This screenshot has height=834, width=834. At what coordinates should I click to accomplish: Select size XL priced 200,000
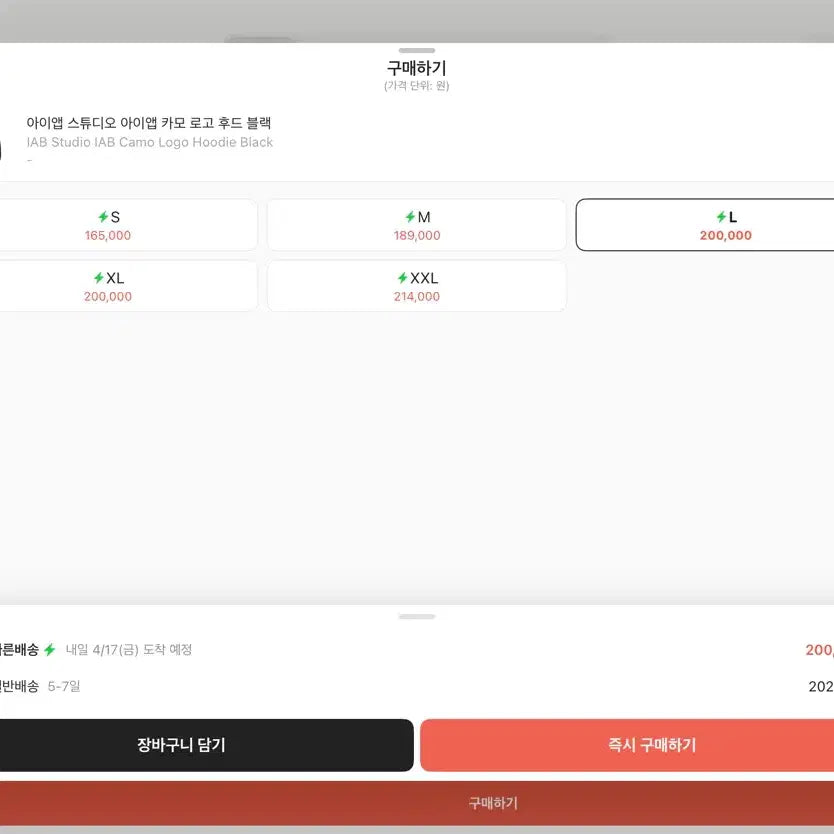128,286
